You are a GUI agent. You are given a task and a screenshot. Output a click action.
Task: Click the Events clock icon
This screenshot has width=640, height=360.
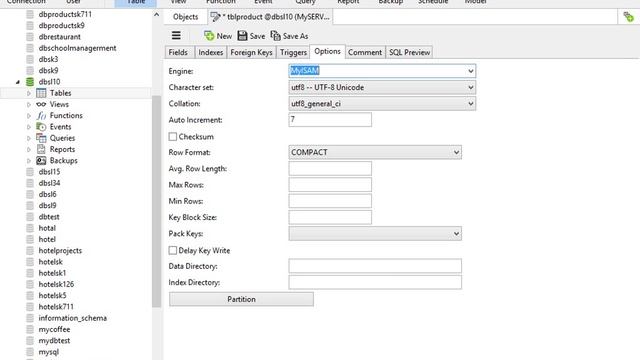tap(41, 127)
